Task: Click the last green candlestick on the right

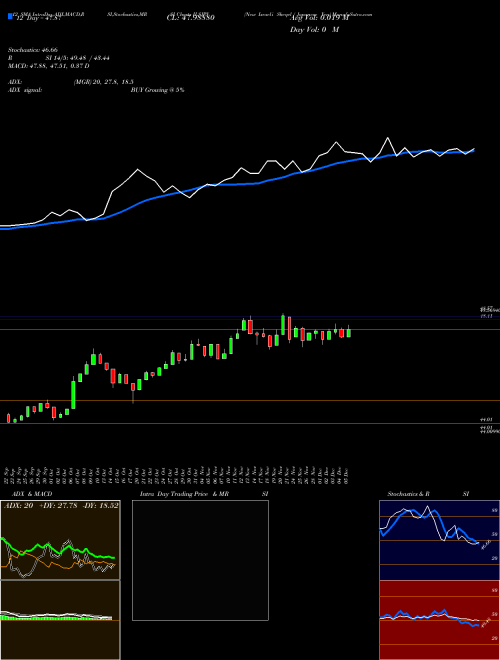Action: (x=348, y=333)
